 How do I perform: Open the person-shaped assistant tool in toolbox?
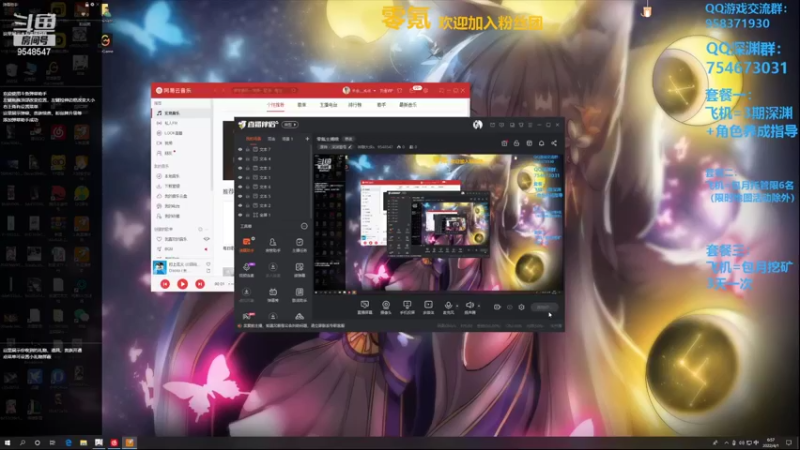273,245
